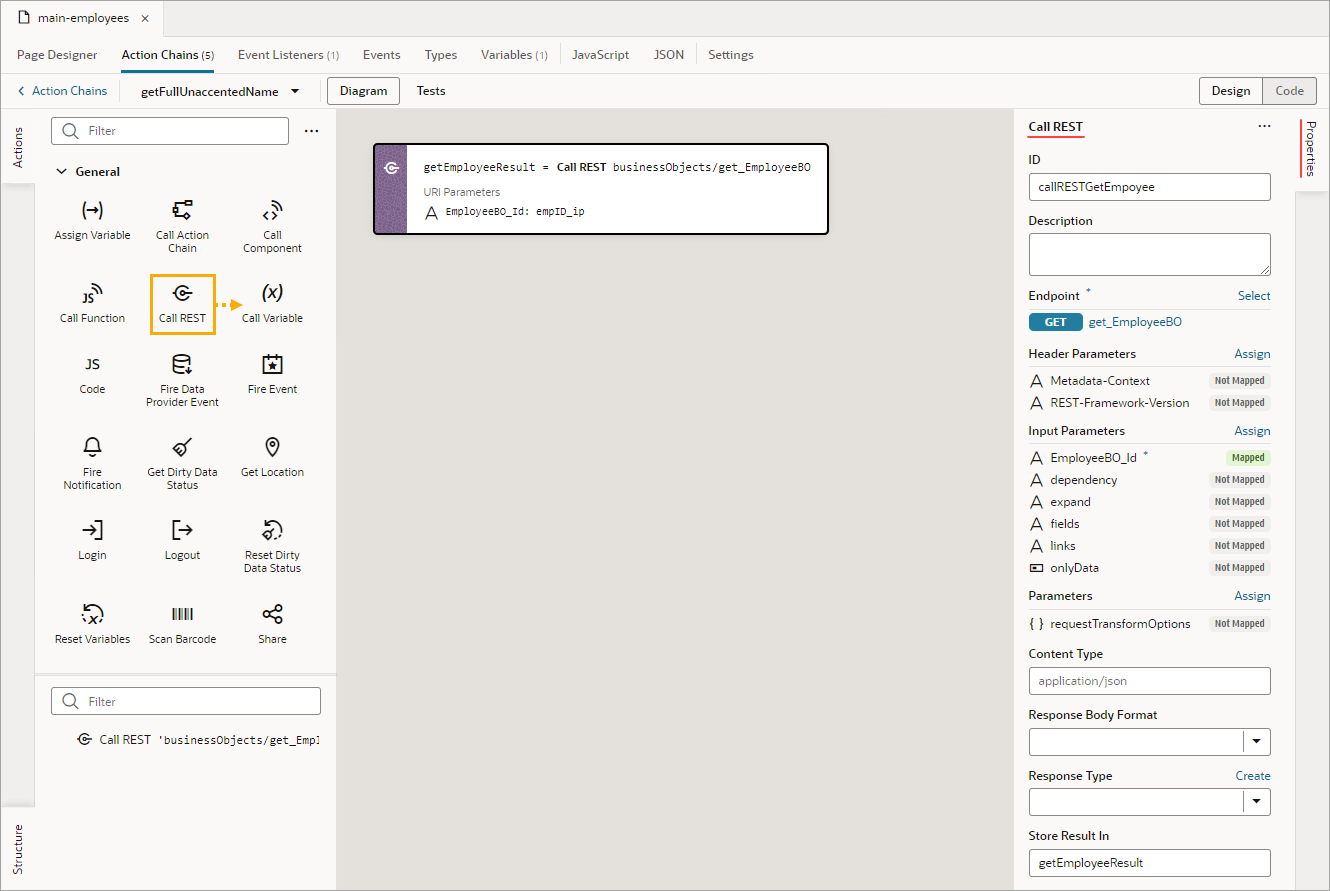The image size is (1330, 891).
Task: Click Assign link for Input Parameters
Action: [x=1252, y=431]
